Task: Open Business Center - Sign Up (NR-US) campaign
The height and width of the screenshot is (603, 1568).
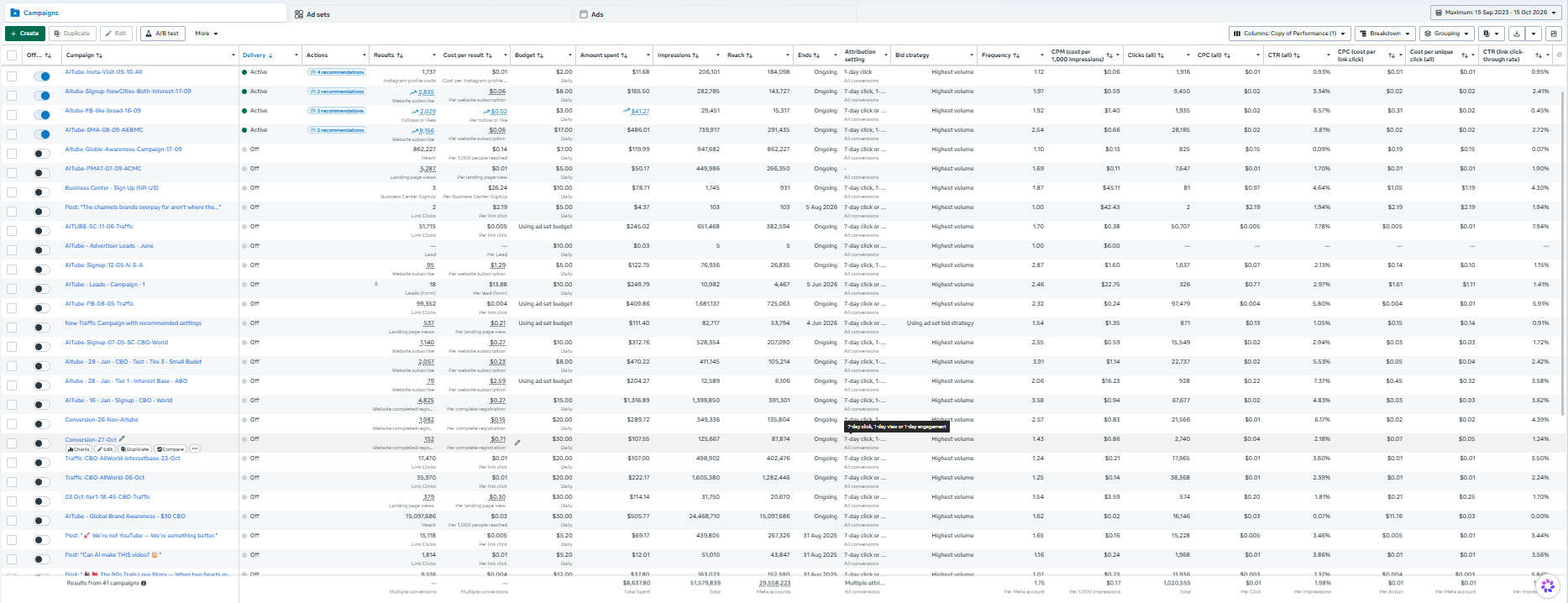Action: [112, 188]
